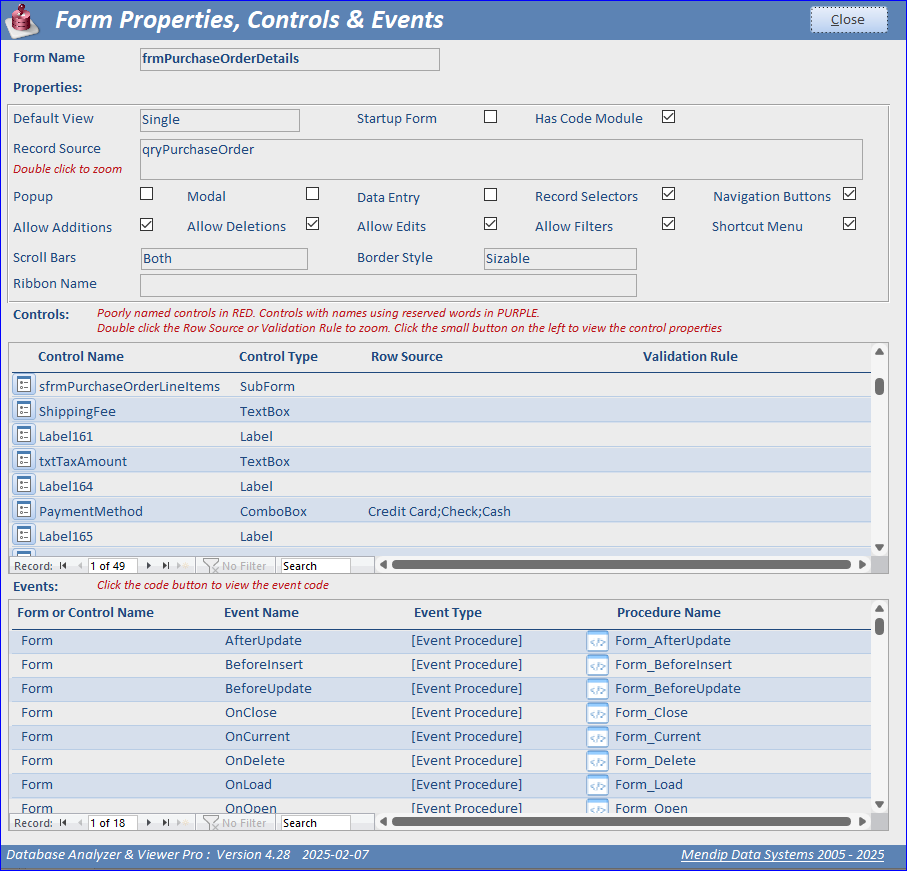
Task: Select the BeforeInsert event name
Action: click(x=264, y=665)
